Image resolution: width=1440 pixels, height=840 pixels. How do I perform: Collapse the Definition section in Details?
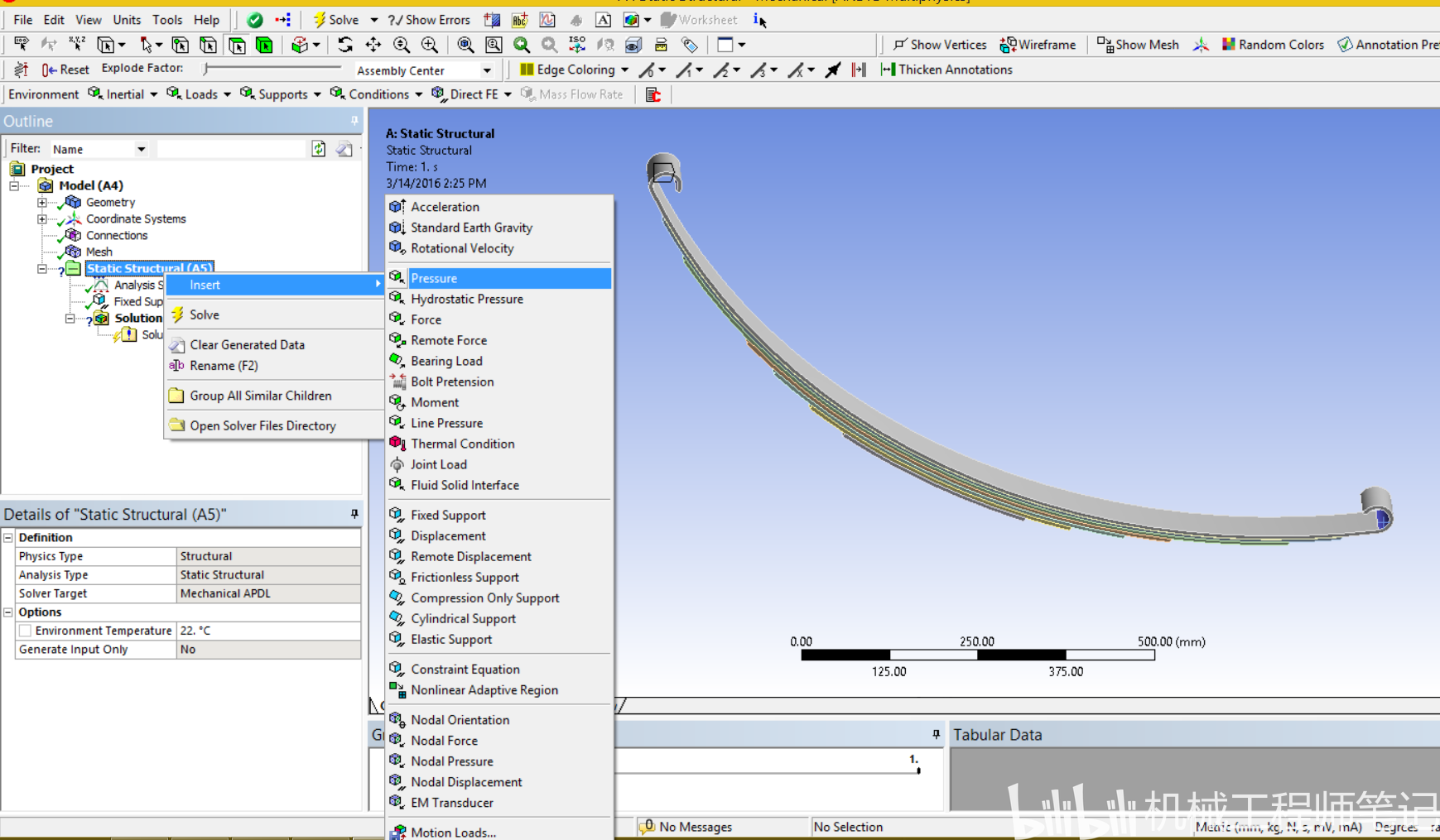point(8,537)
